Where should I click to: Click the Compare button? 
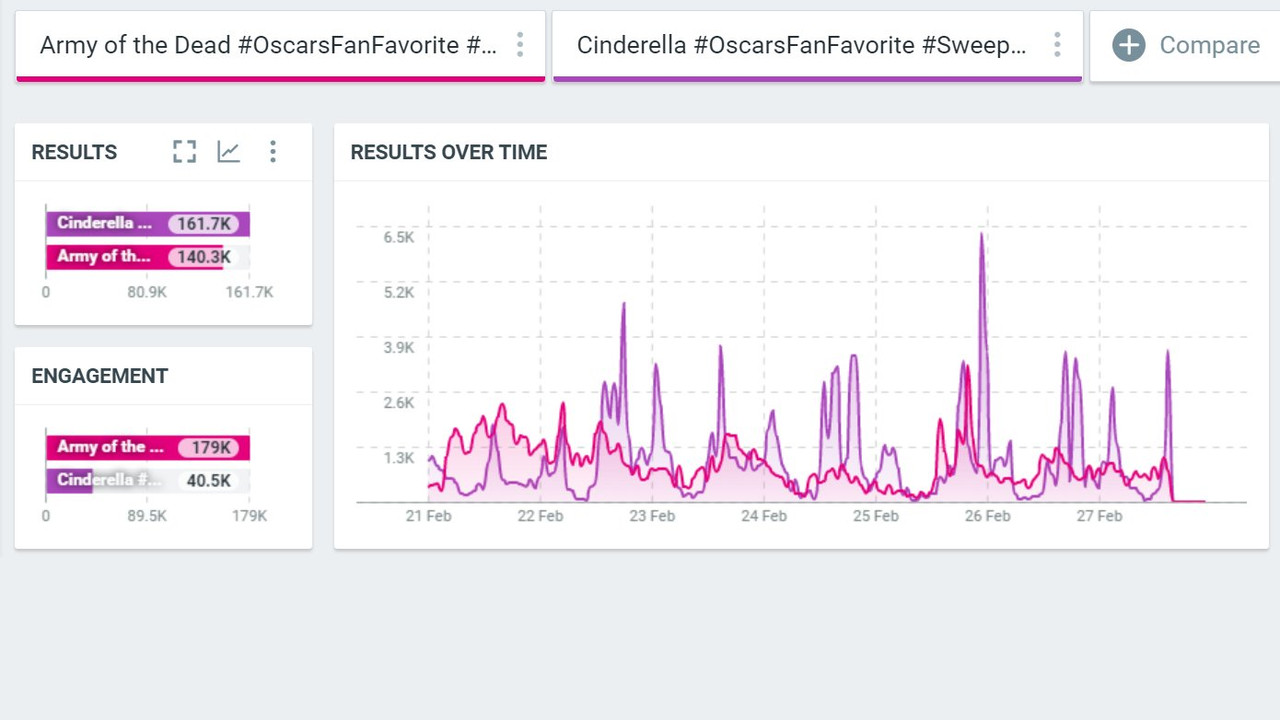coord(1186,45)
